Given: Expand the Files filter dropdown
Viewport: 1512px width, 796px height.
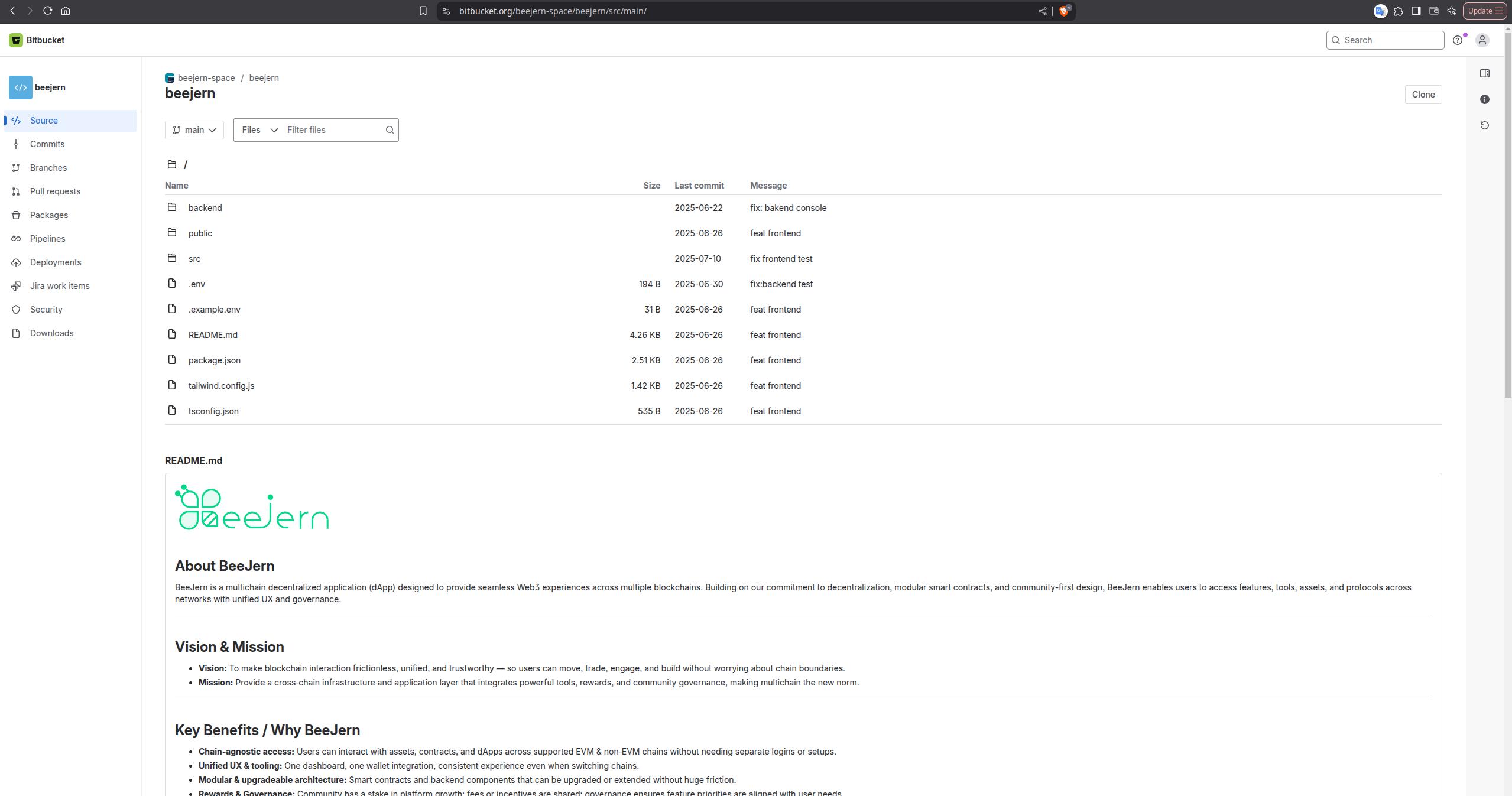Looking at the screenshot, I should pyautogui.click(x=258, y=130).
